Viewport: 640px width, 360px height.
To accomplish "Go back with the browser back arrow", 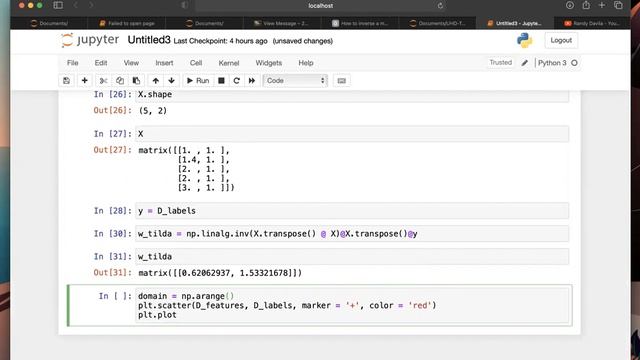I will pos(76,5).
